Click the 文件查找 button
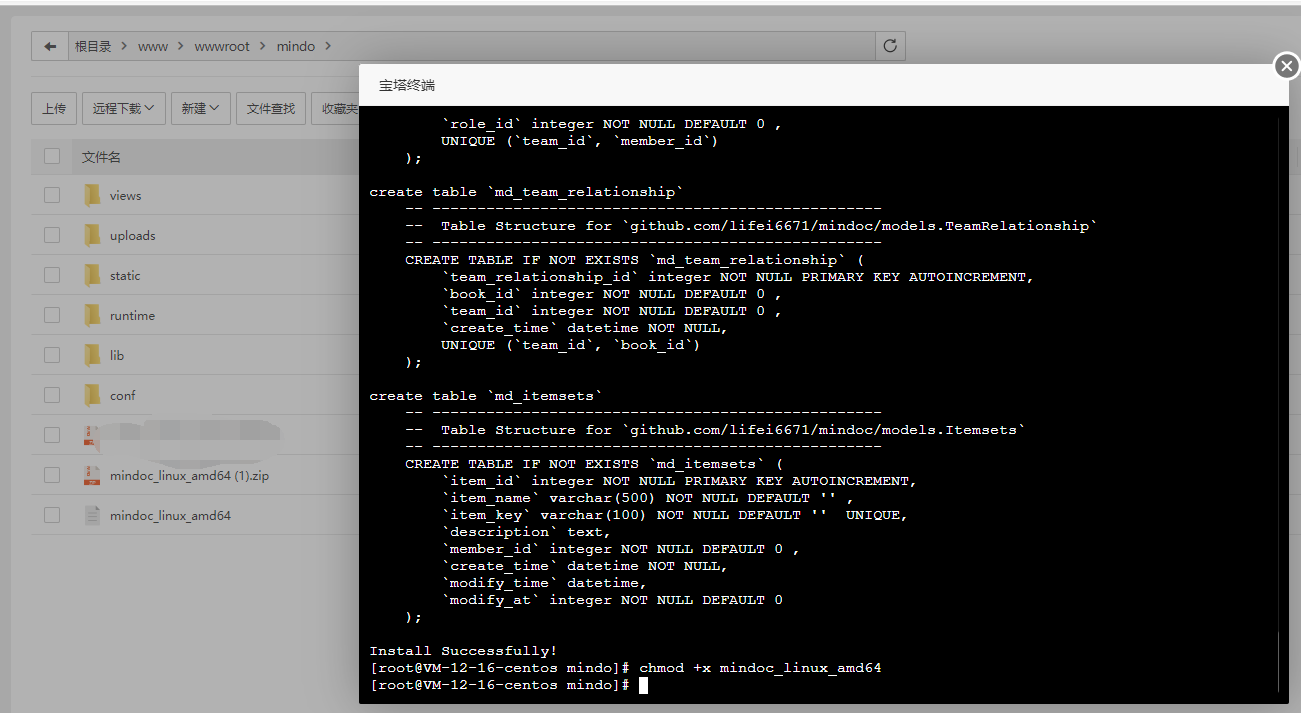Screen dimensions: 1301x713 tap(271, 108)
